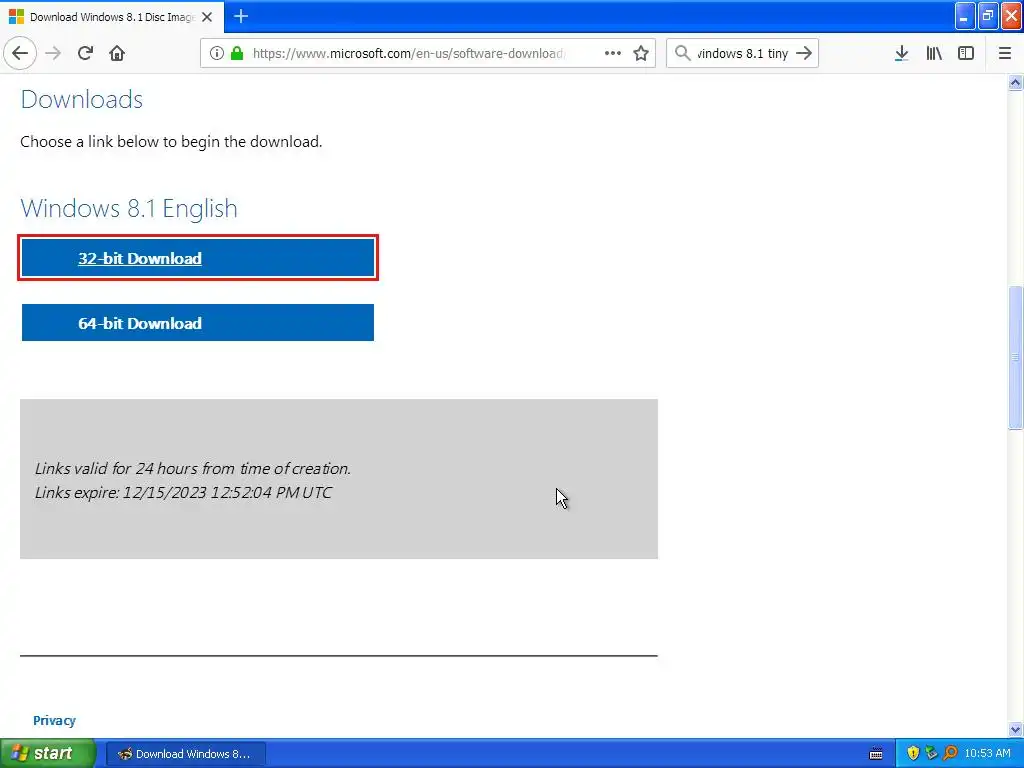Viewport: 1024px width, 768px height.
Task: Close the Download Windows 8.1 tab
Action: coord(207,17)
